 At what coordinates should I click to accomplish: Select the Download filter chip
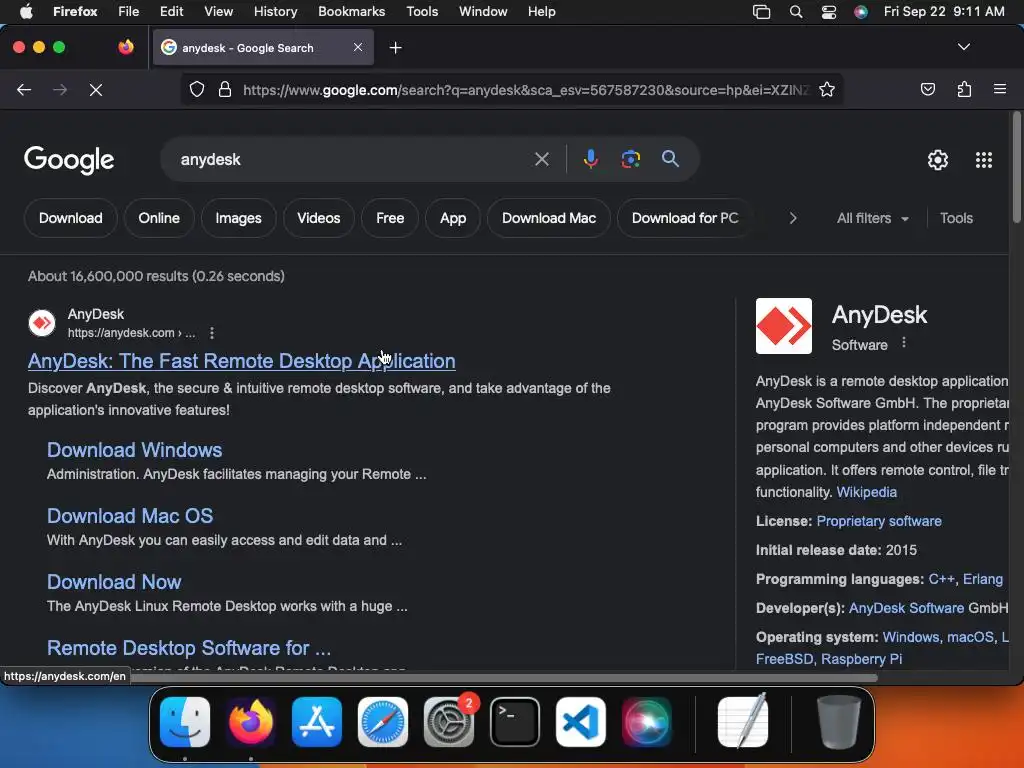71,218
